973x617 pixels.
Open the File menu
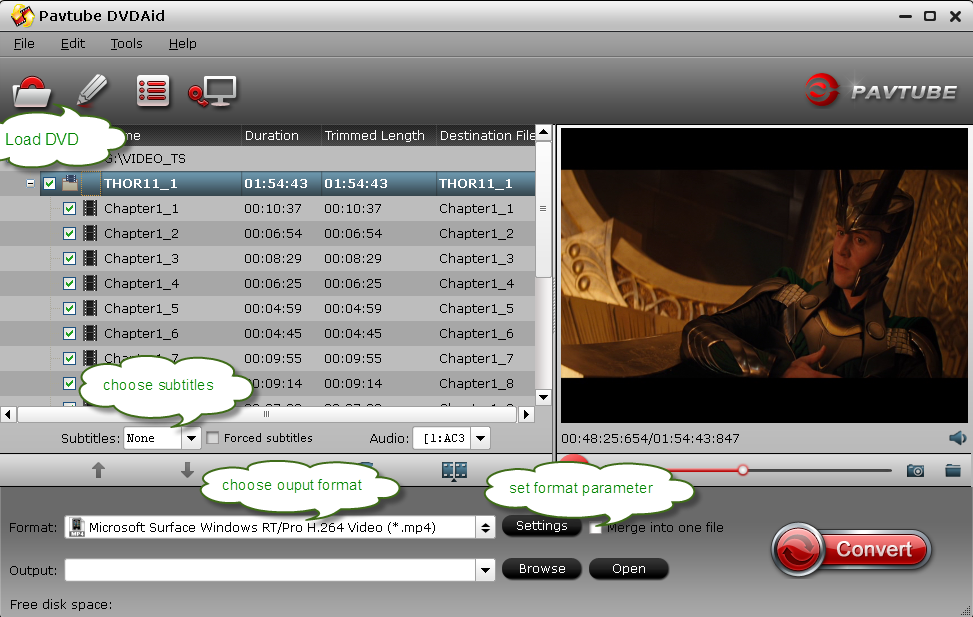coord(24,43)
